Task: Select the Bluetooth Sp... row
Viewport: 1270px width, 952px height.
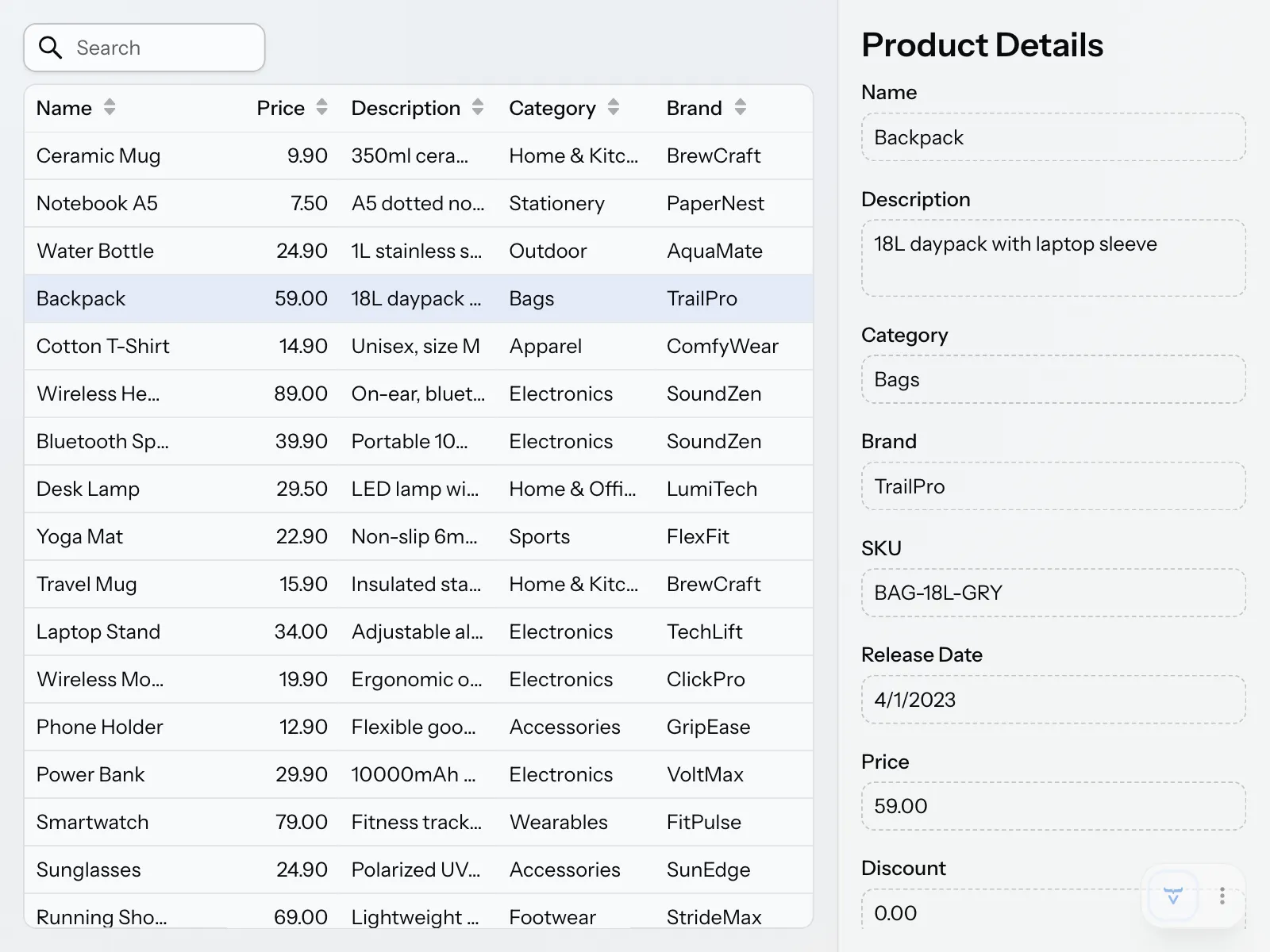Action: click(x=418, y=441)
